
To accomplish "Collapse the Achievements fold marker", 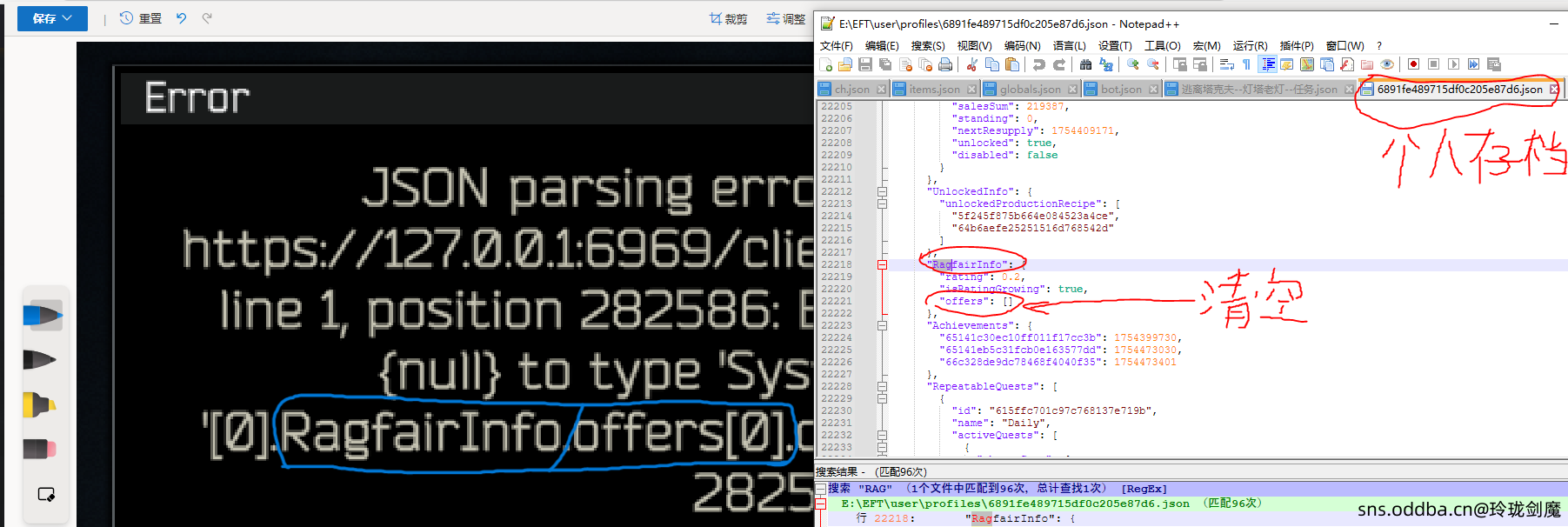I will [882, 325].
